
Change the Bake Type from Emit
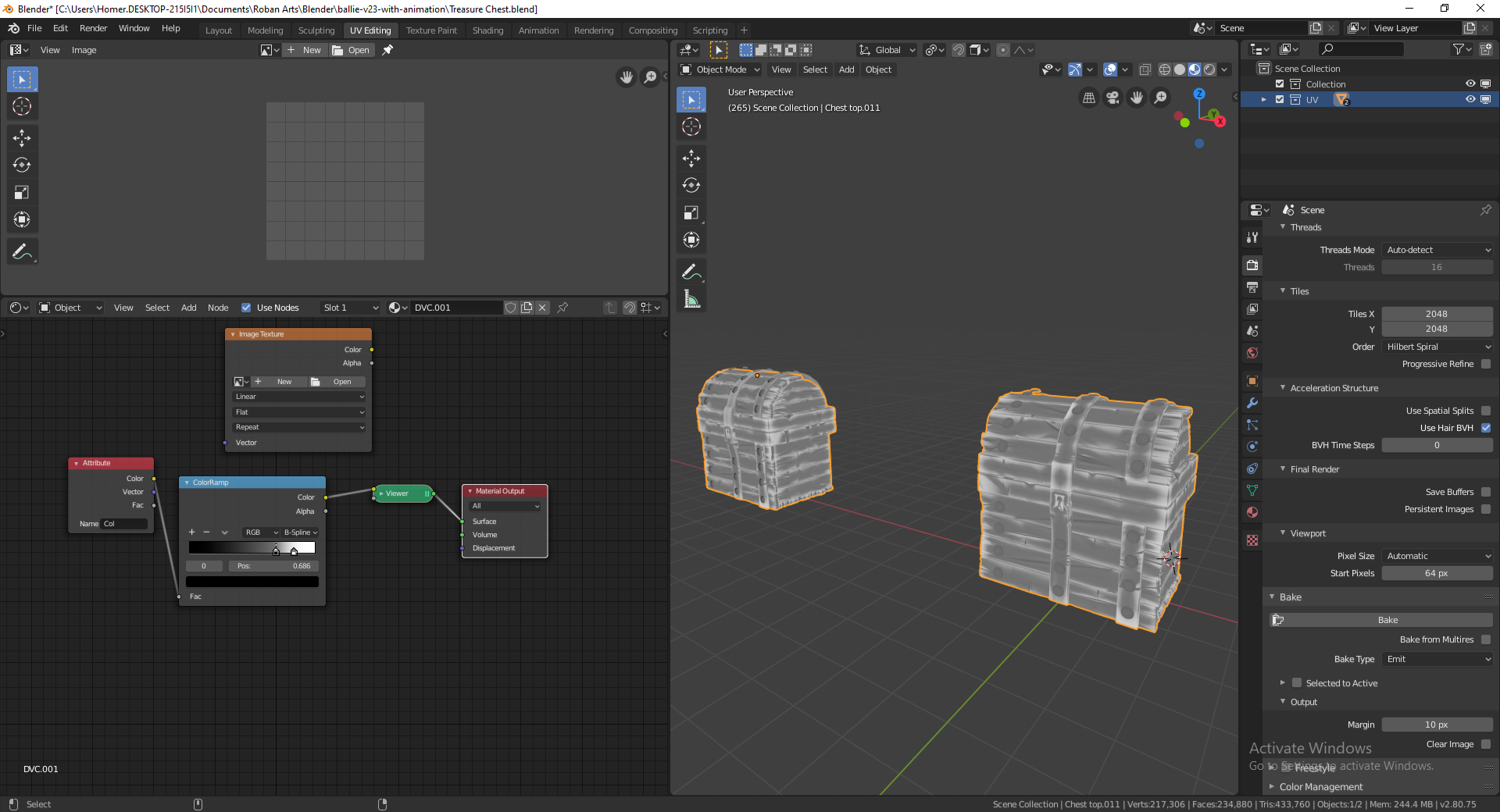click(x=1437, y=659)
